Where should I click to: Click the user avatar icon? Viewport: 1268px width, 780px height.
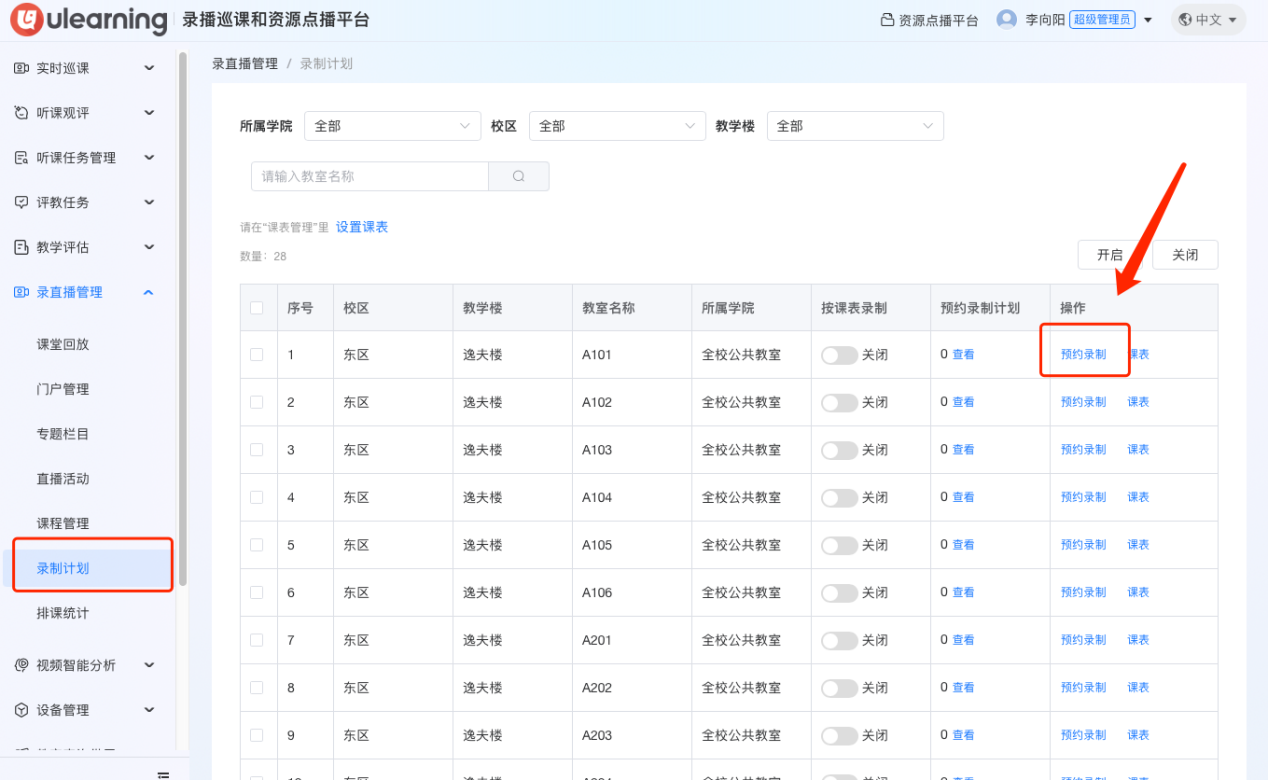point(1006,20)
